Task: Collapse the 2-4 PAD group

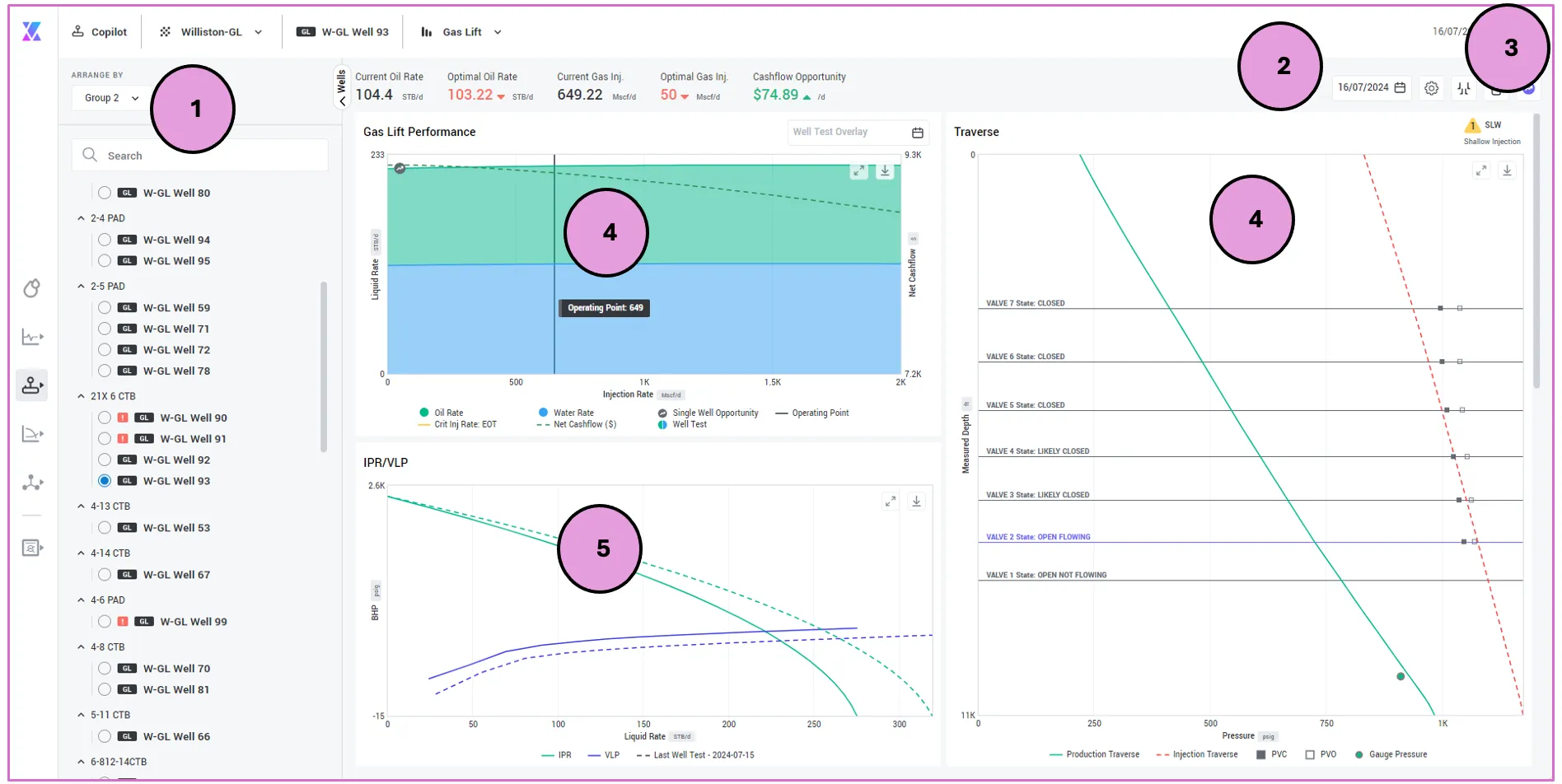Action: tap(81, 218)
